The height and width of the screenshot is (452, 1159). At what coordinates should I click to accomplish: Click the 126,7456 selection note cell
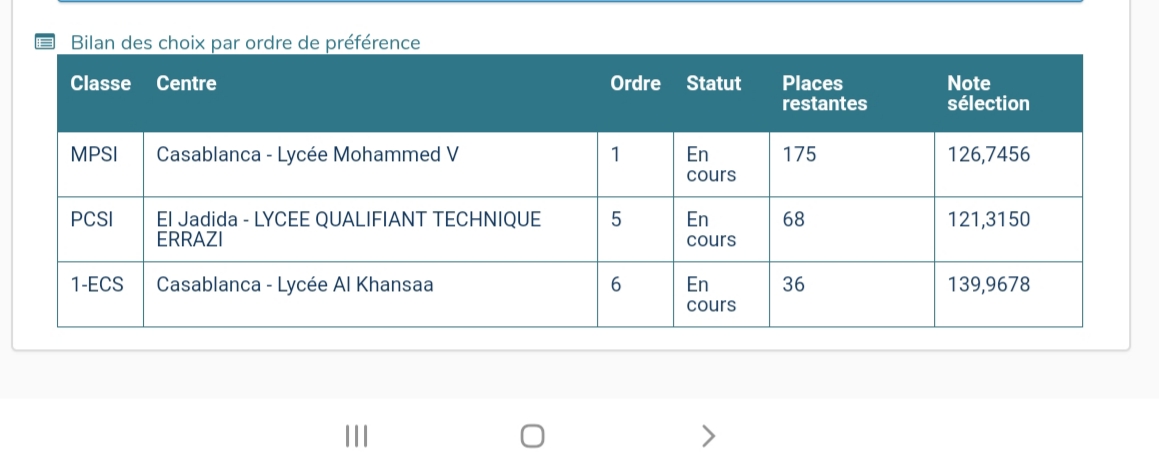[x=1008, y=164]
